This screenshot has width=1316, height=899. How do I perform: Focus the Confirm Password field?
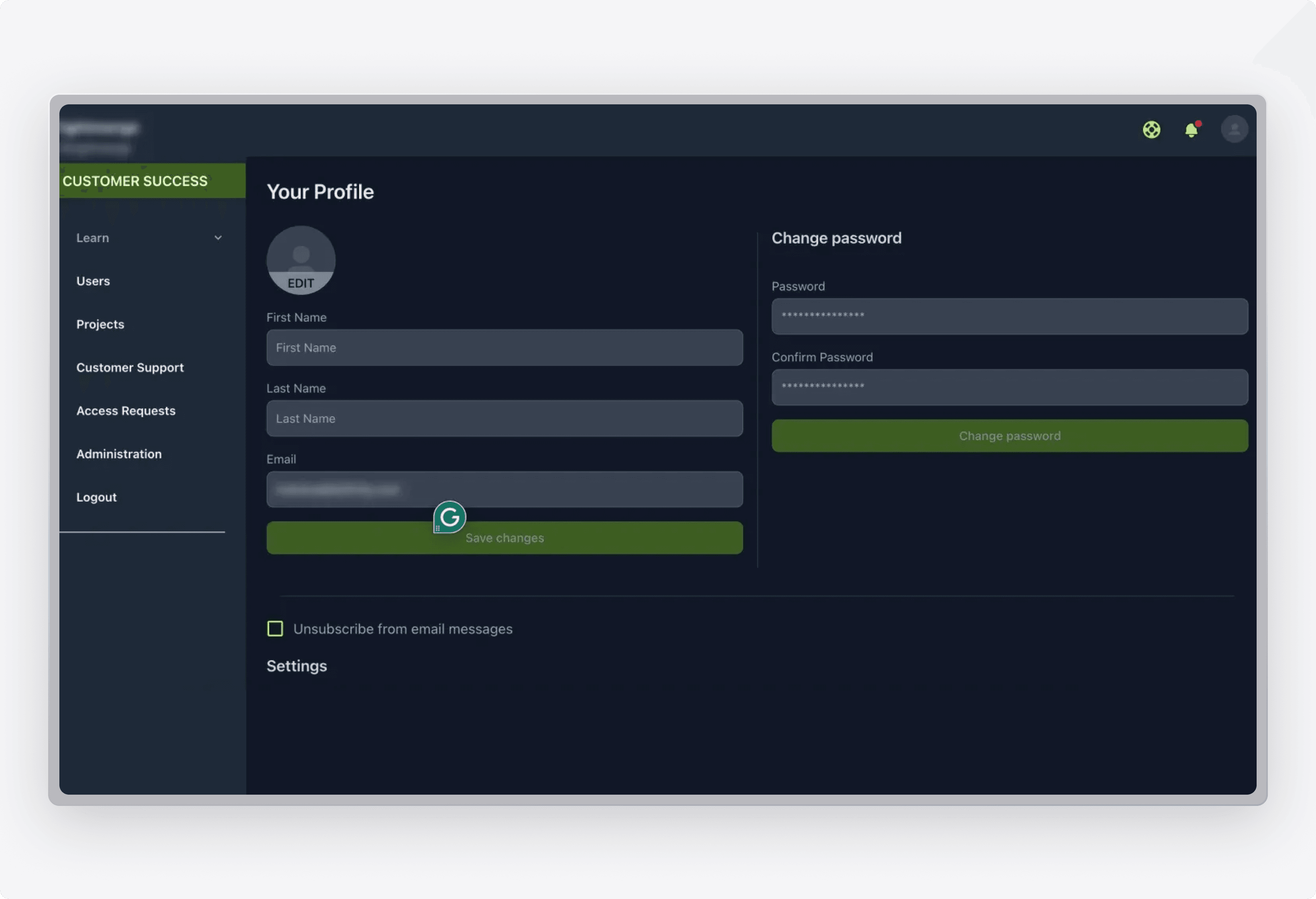point(1009,387)
